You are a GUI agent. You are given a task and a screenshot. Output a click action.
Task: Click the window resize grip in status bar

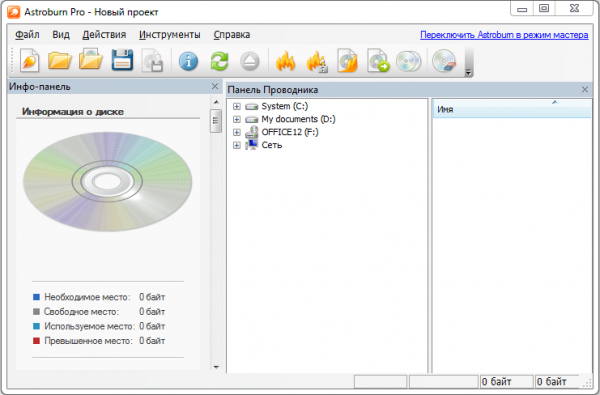pos(587,383)
